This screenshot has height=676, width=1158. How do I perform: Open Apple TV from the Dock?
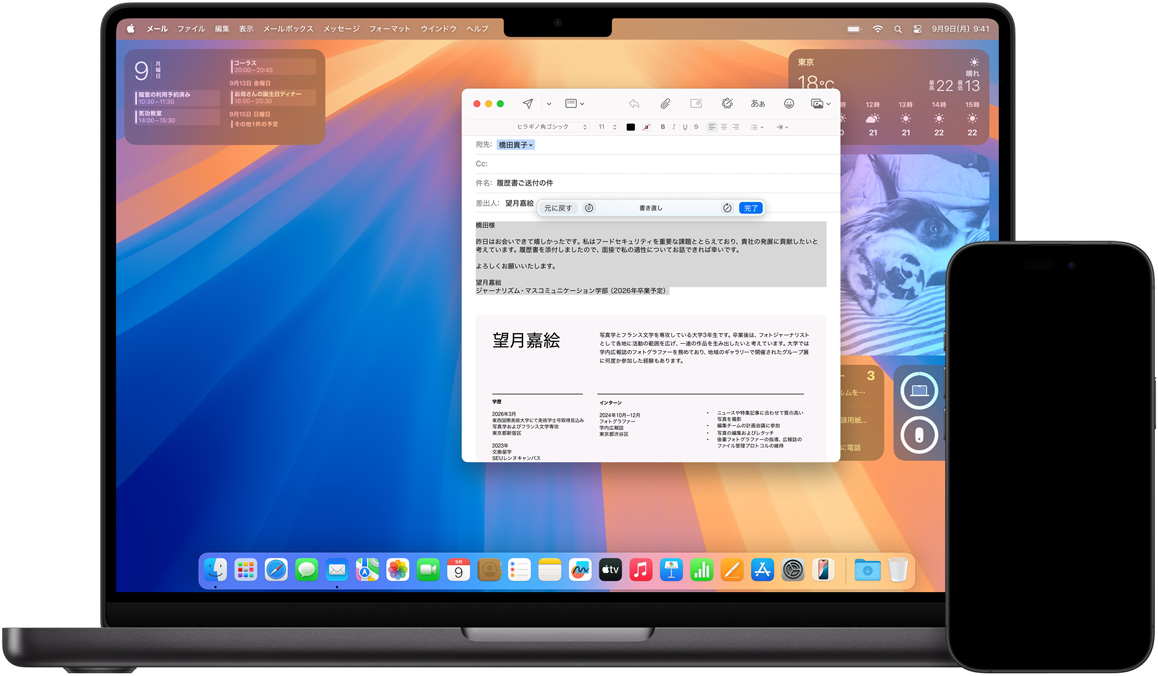click(x=610, y=570)
